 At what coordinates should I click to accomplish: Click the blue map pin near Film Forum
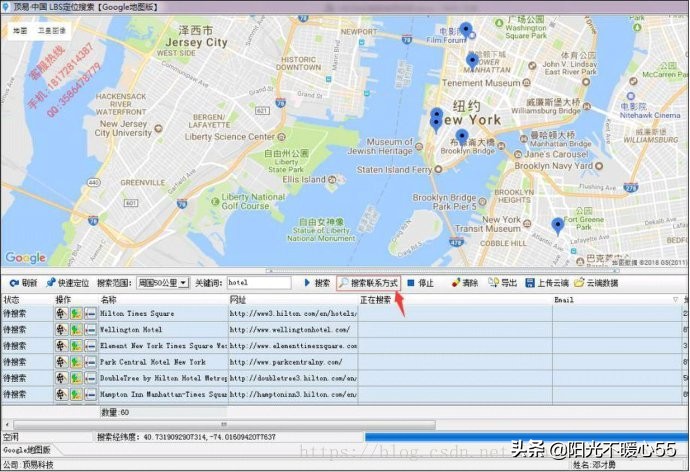coord(466,32)
